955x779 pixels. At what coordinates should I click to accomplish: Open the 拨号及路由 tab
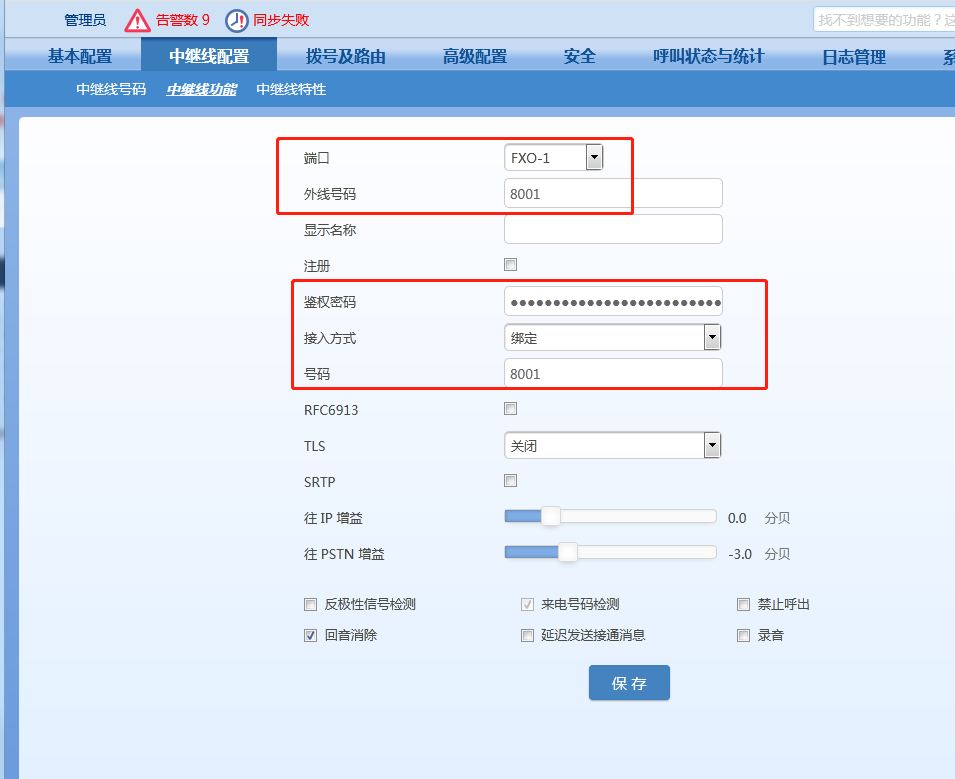point(345,56)
